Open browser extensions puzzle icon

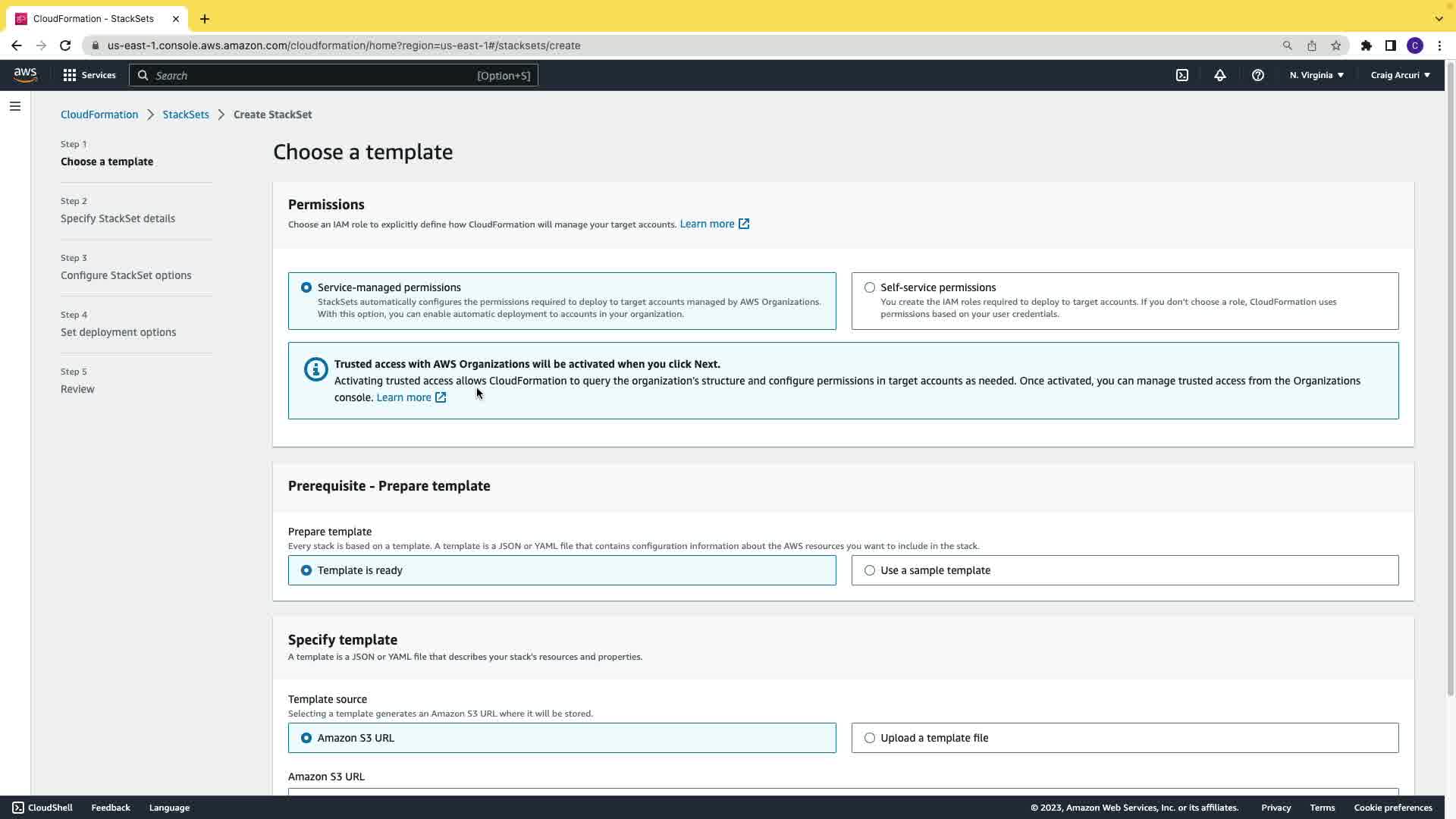[1366, 45]
